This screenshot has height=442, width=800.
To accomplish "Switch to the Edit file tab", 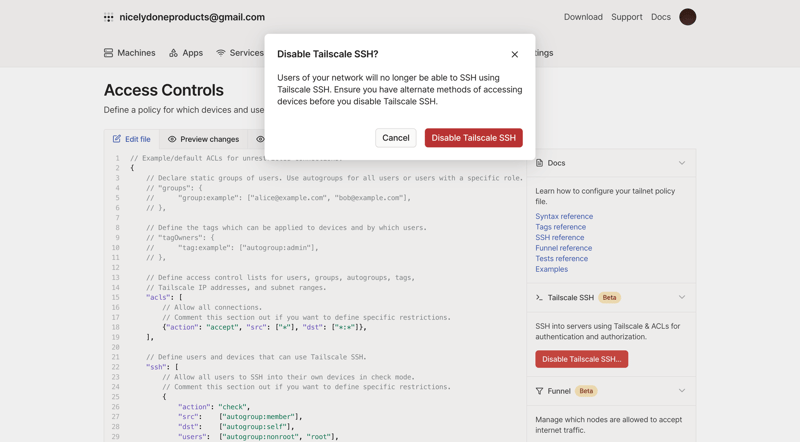I will coord(132,139).
